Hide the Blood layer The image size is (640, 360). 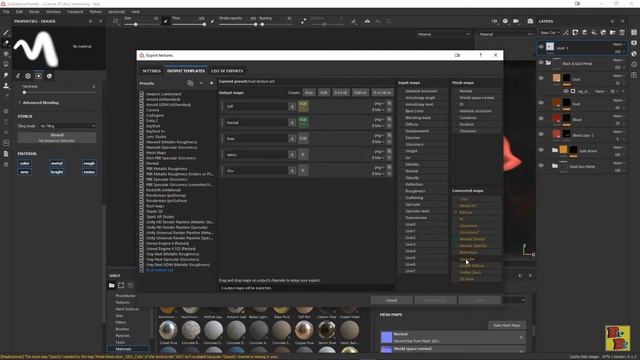point(541,119)
